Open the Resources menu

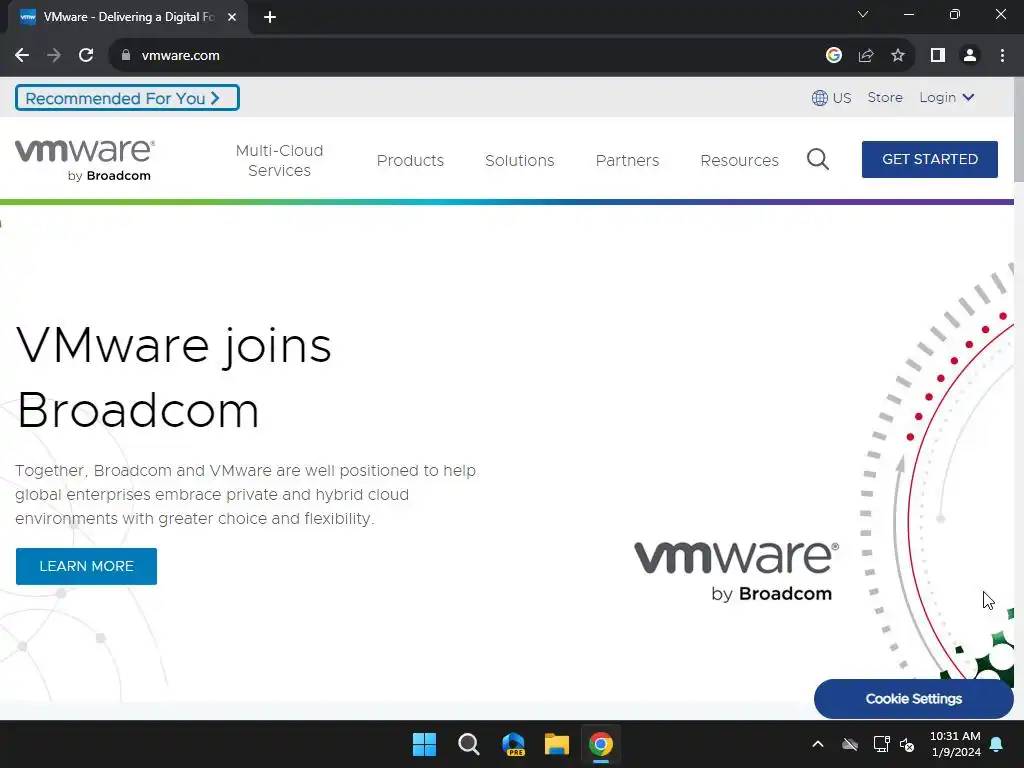click(x=739, y=161)
